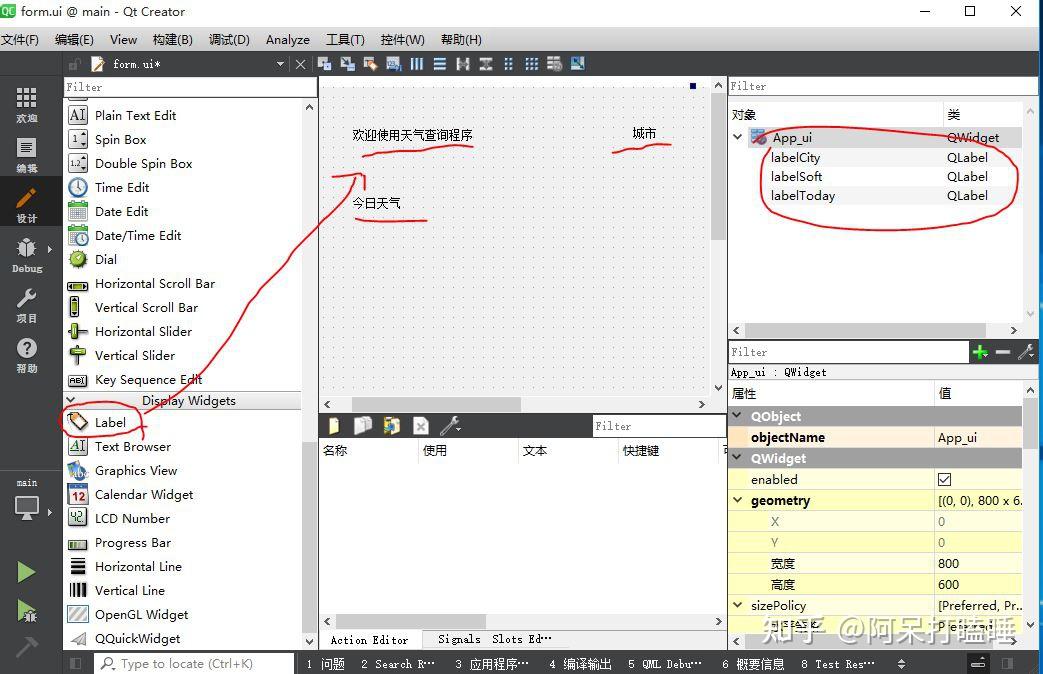The height and width of the screenshot is (674, 1043).
Task: Click the Break Layout toolbar icon
Action: click(x=554, y=64)
